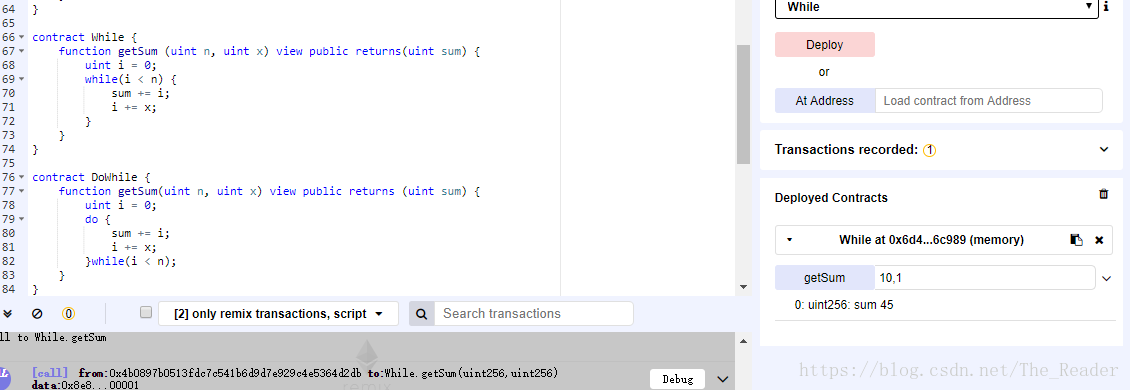Click 'Deployed Contracts' heading text
The height and width of the screenshot is (390, 1130).
coord(831,198)
